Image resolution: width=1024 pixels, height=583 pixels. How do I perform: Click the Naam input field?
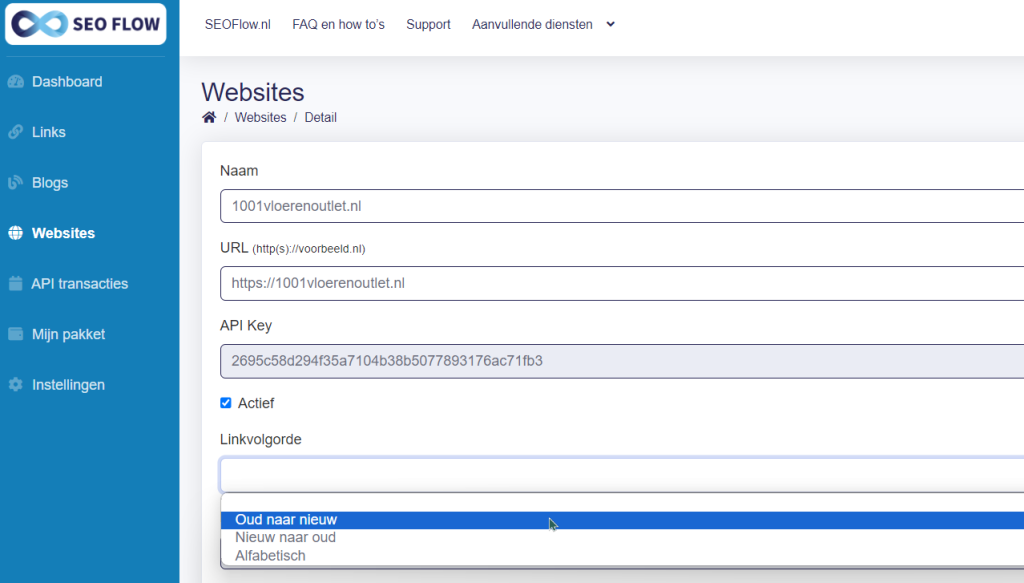click(622, 206)
